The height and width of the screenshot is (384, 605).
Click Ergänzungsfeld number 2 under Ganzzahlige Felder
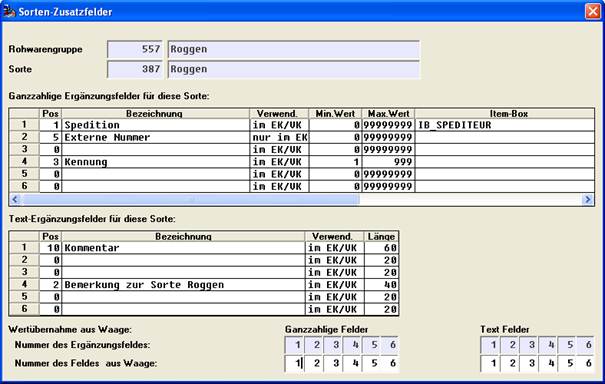[314, 345]
